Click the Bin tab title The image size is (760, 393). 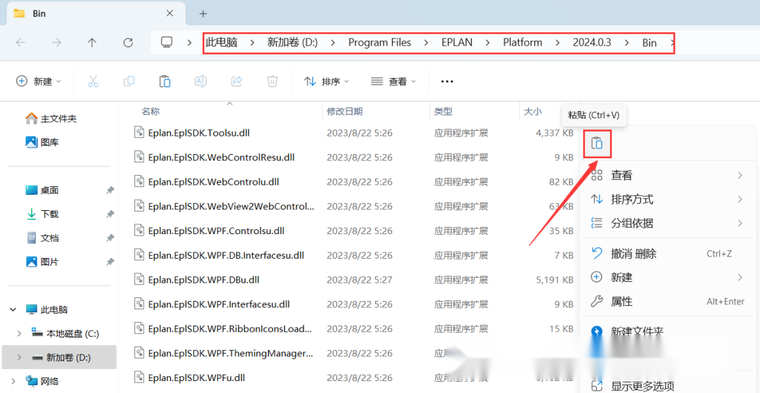pos(39,14)
